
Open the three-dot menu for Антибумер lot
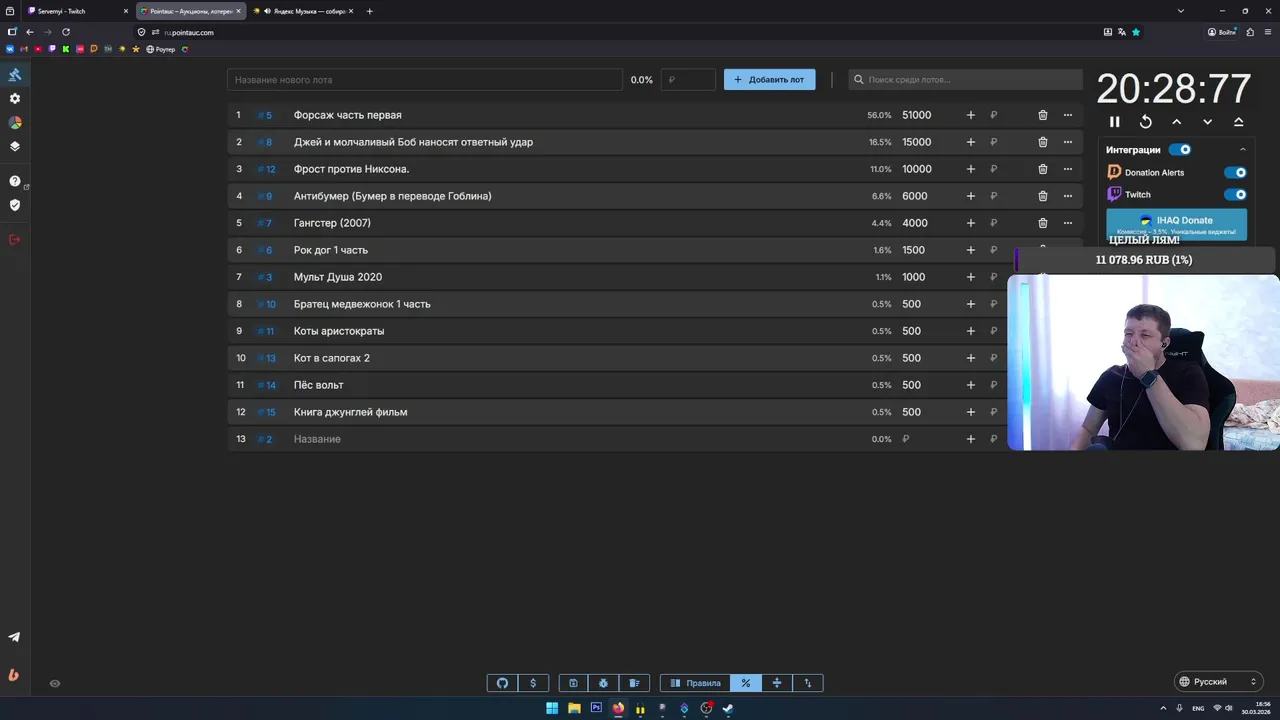tap(1068, 196)
